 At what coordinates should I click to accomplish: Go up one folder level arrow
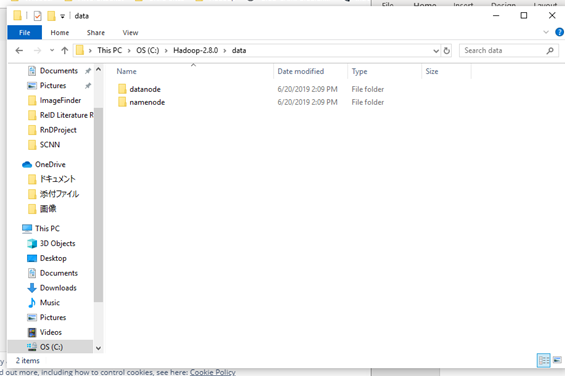[64, 50]
